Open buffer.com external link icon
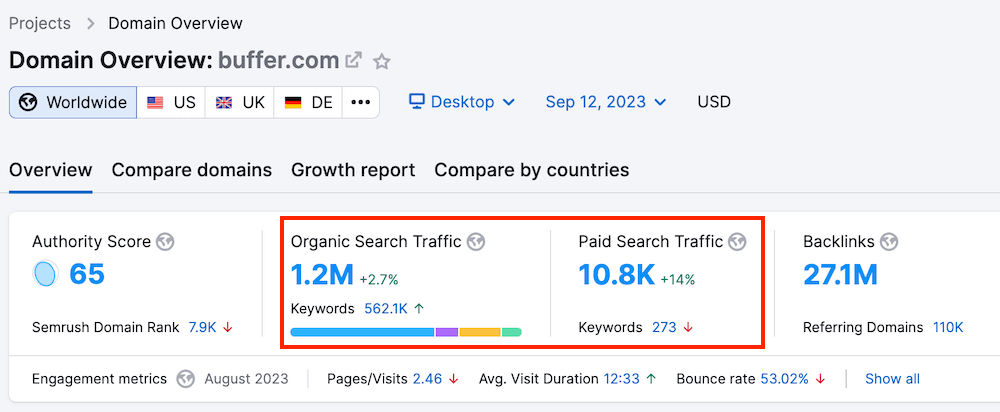This screenshot has width=1000, height=412. (x=353, y=61)
